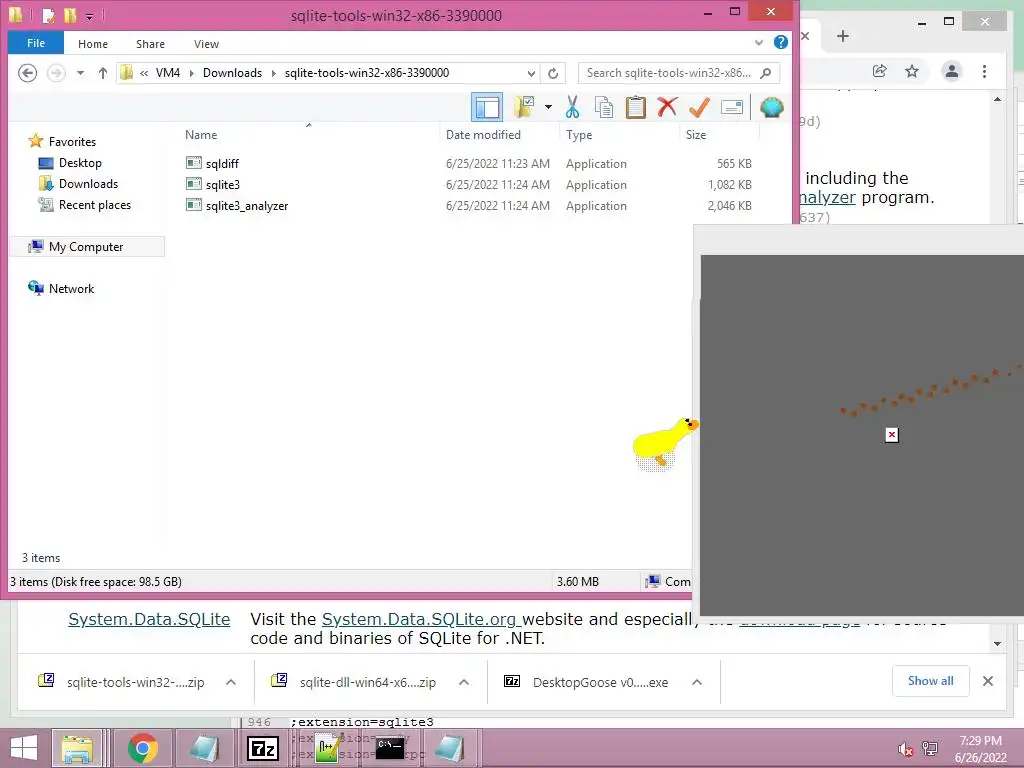Click the System.Data.SQLite link in browser
The image size is (1024, 768).
(x=149, y=619)
